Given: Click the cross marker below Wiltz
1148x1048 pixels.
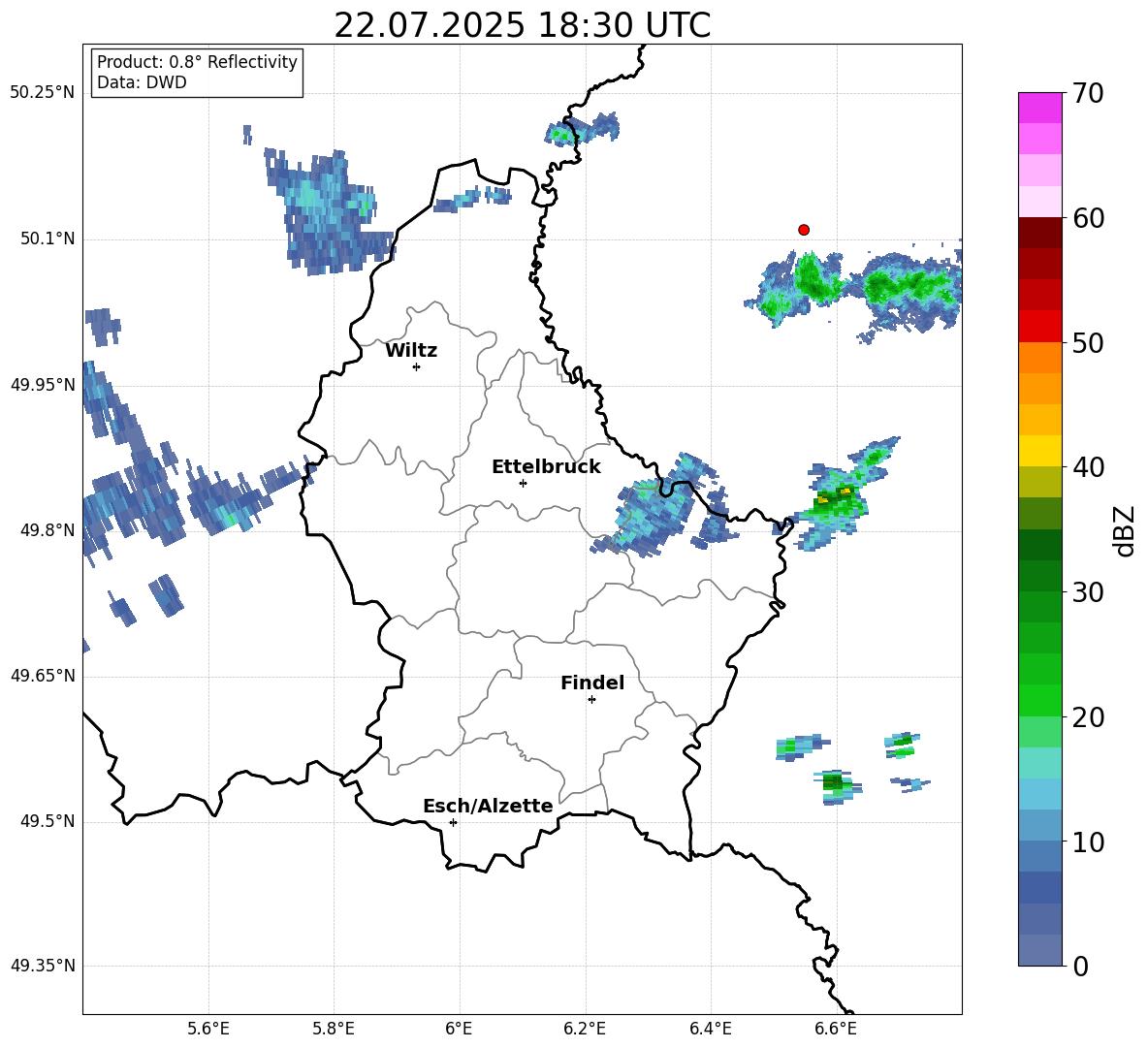Looking at the screenshot, I should pos(417,366).
